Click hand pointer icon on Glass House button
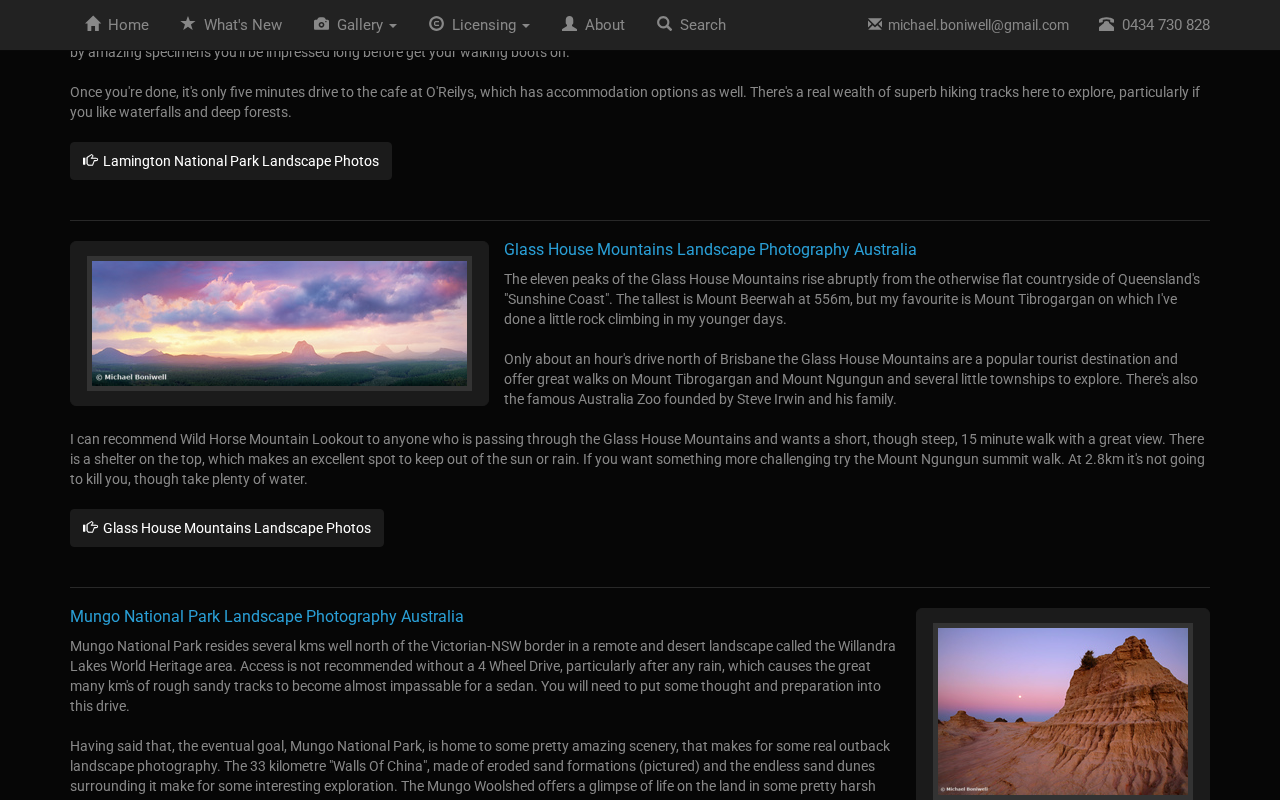 (90, 527)
